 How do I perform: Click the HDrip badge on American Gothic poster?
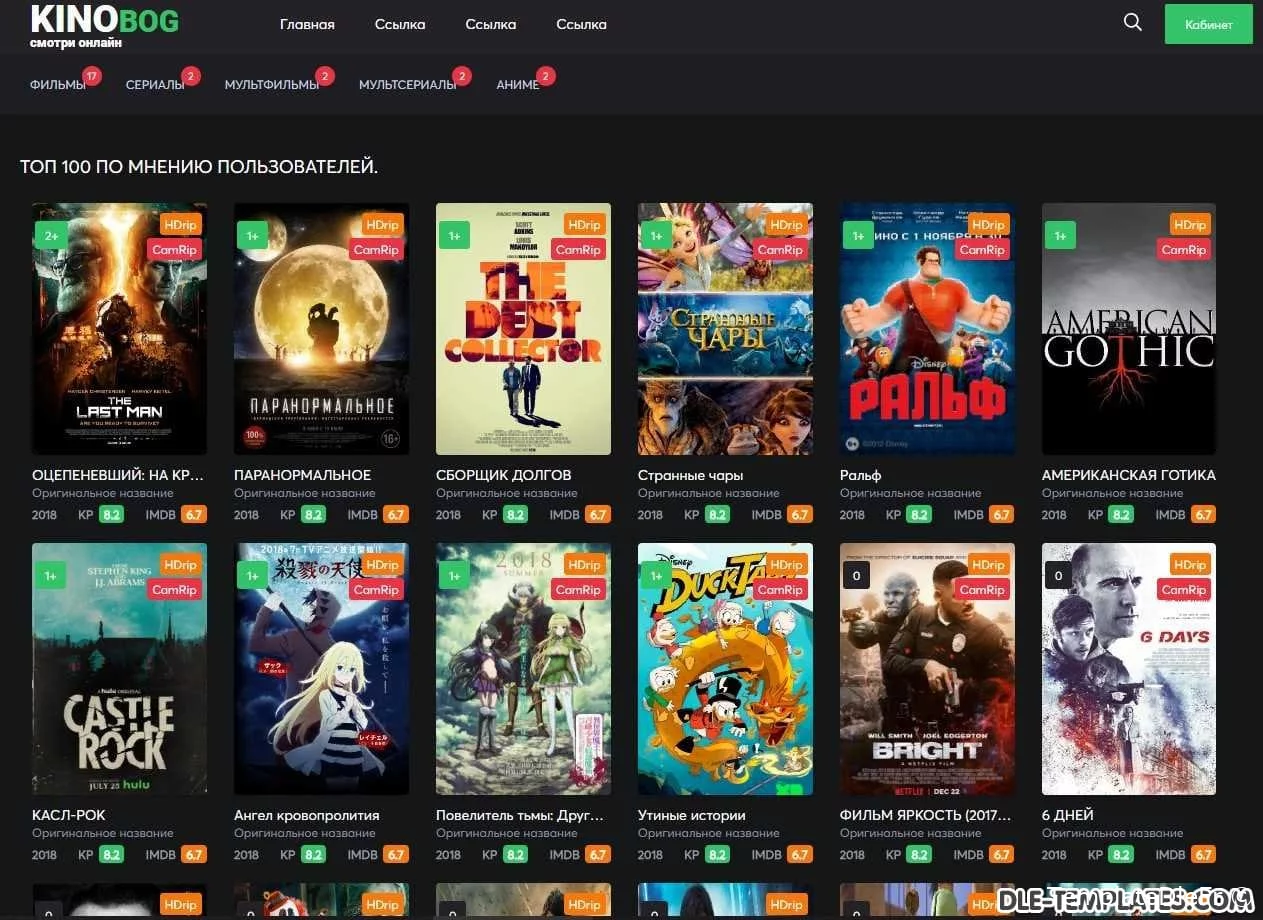tap(1189, 225)
